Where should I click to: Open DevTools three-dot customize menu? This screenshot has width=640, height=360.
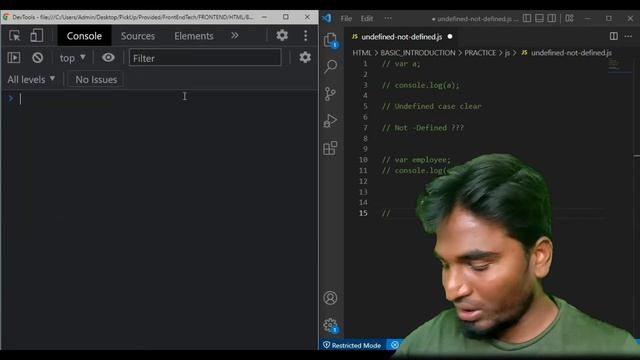coord(305,36)
